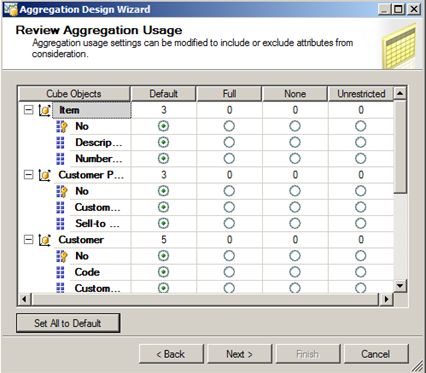Click the key icon of No under Customer
The height and width of the screenshot is (373, 426).
click(61, 256)
